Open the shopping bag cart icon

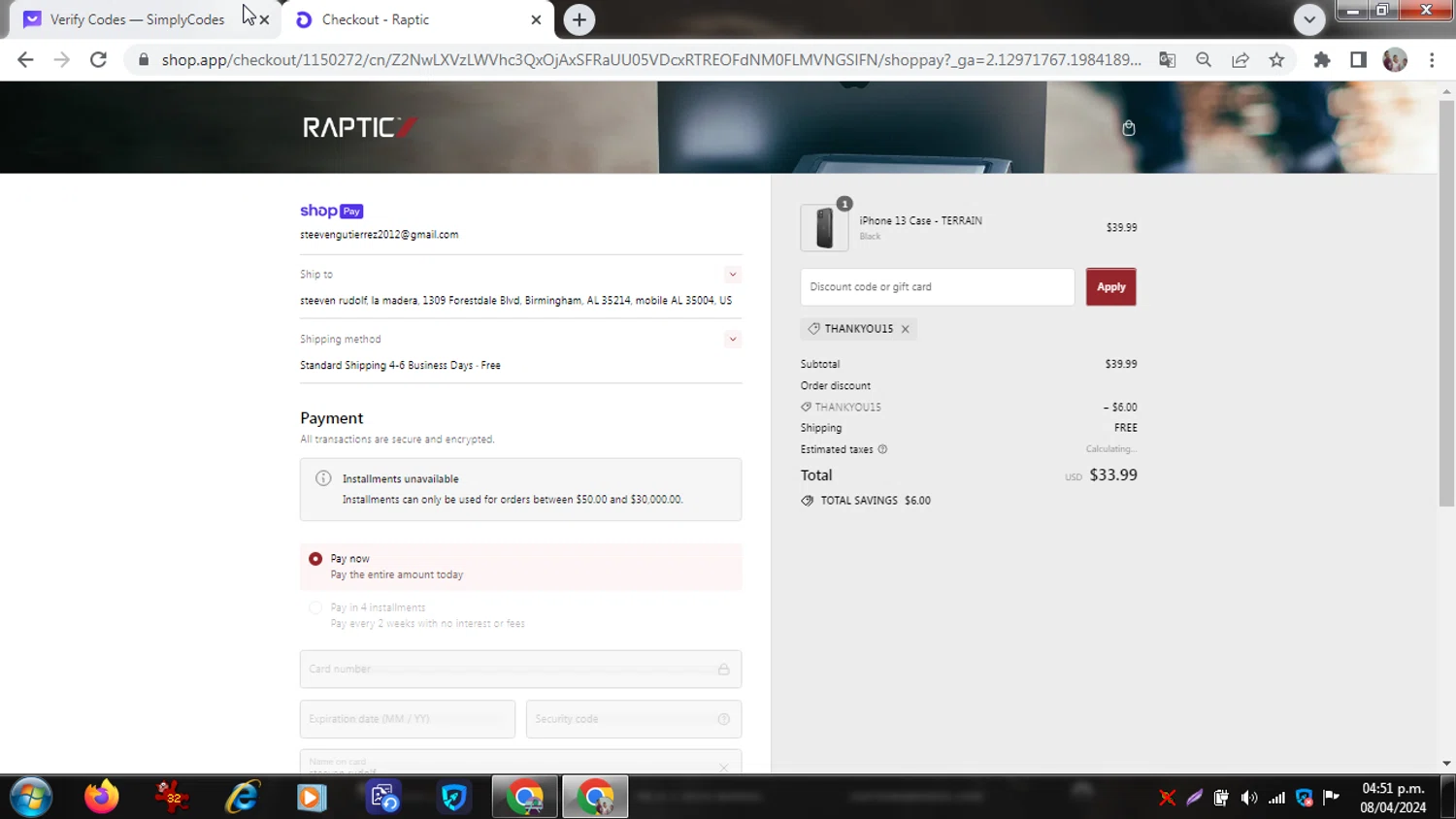[1129, 128]
